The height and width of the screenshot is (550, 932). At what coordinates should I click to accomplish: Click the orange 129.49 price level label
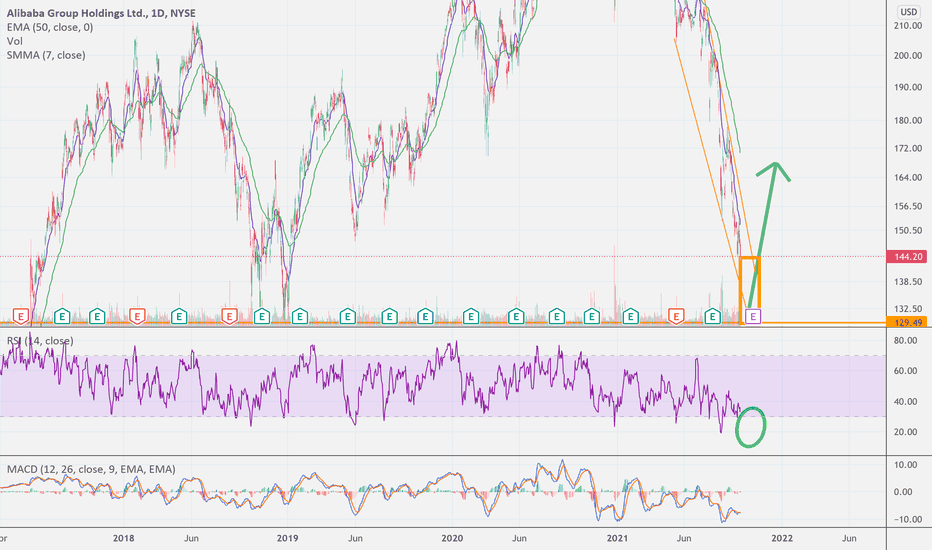[906, 322]
